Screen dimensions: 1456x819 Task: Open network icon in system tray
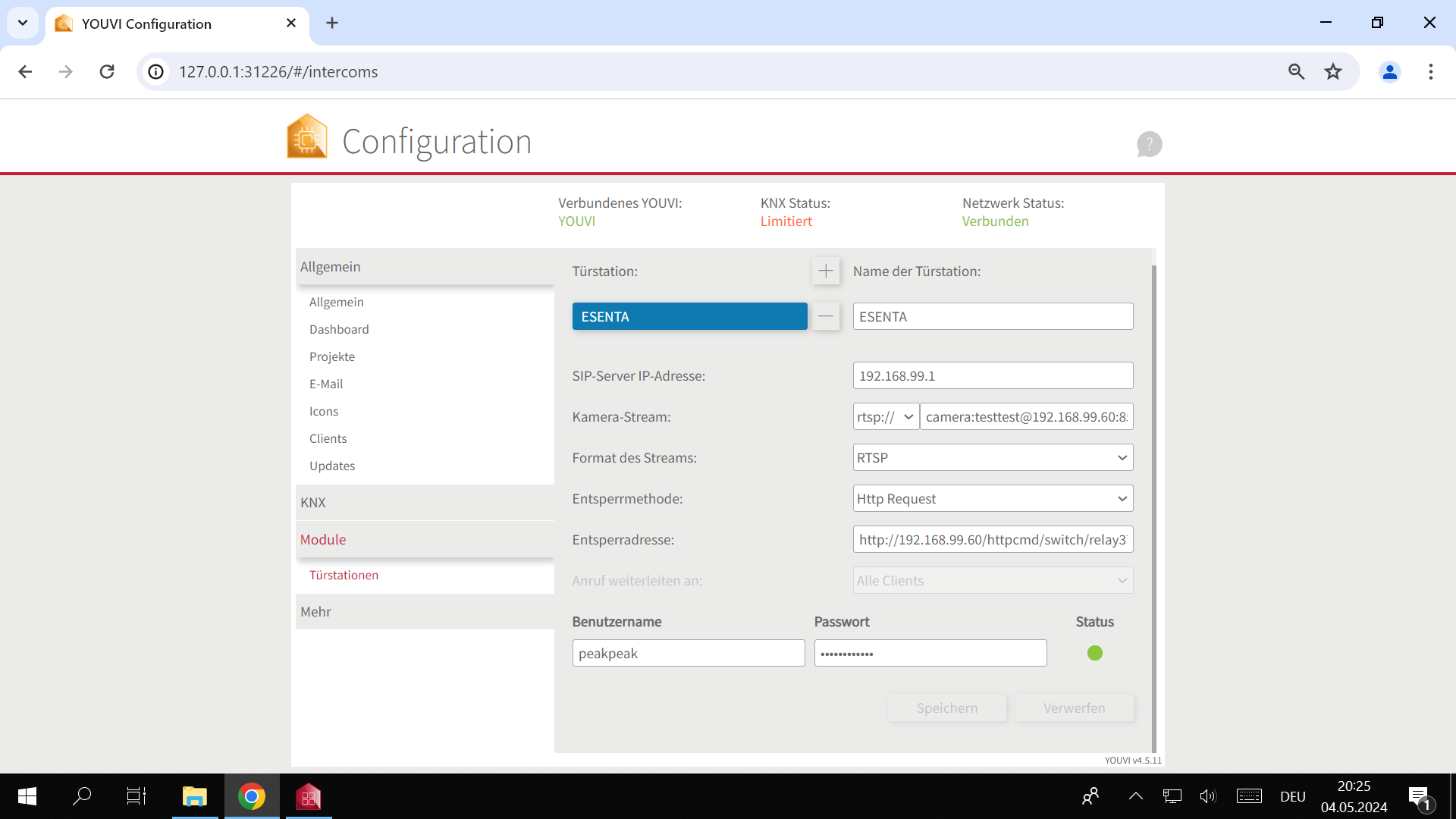[1172, 796]
